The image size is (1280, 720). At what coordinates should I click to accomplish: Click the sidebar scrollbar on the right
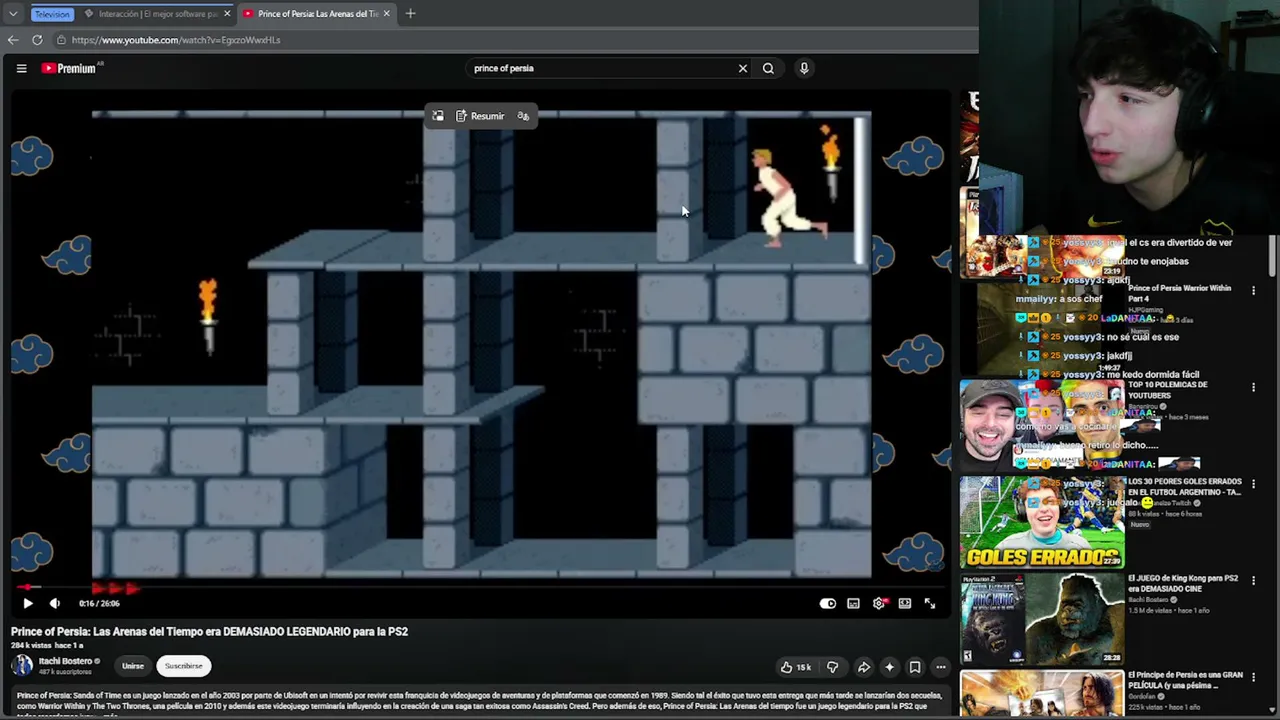pyautogui.click(x=1273, y=255)
